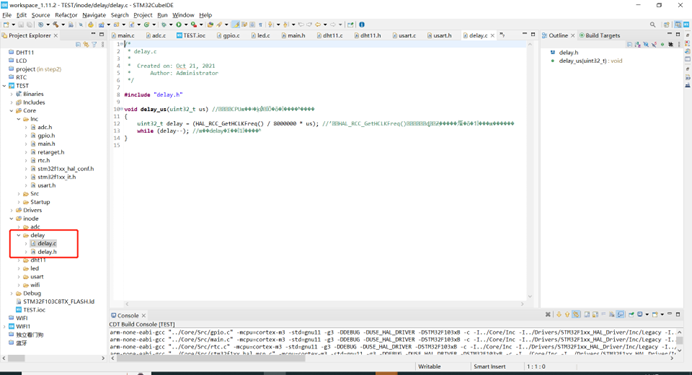
Task: Maximize the editor area
Action: tap(533, 34)
